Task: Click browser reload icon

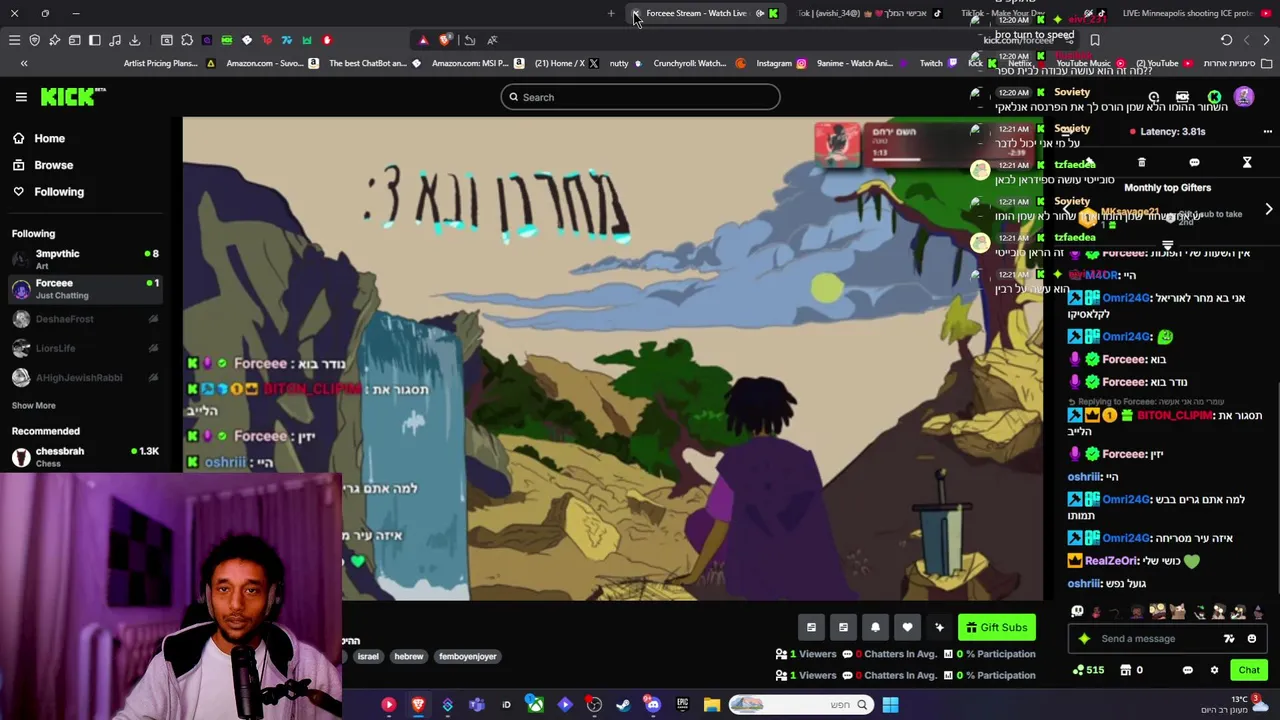Action: pyautogui.click(x=1226, y=40)
